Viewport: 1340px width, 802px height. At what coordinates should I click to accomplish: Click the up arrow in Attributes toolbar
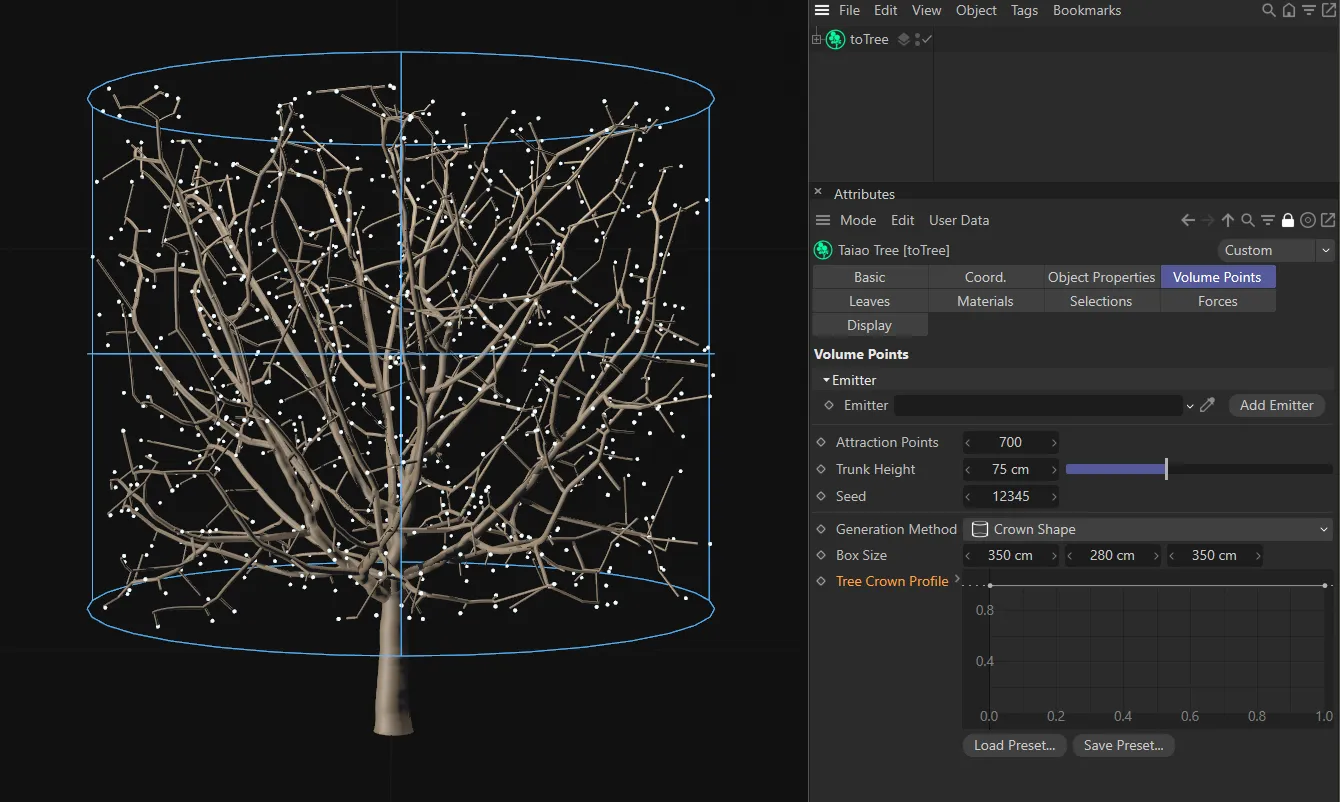1228,220
